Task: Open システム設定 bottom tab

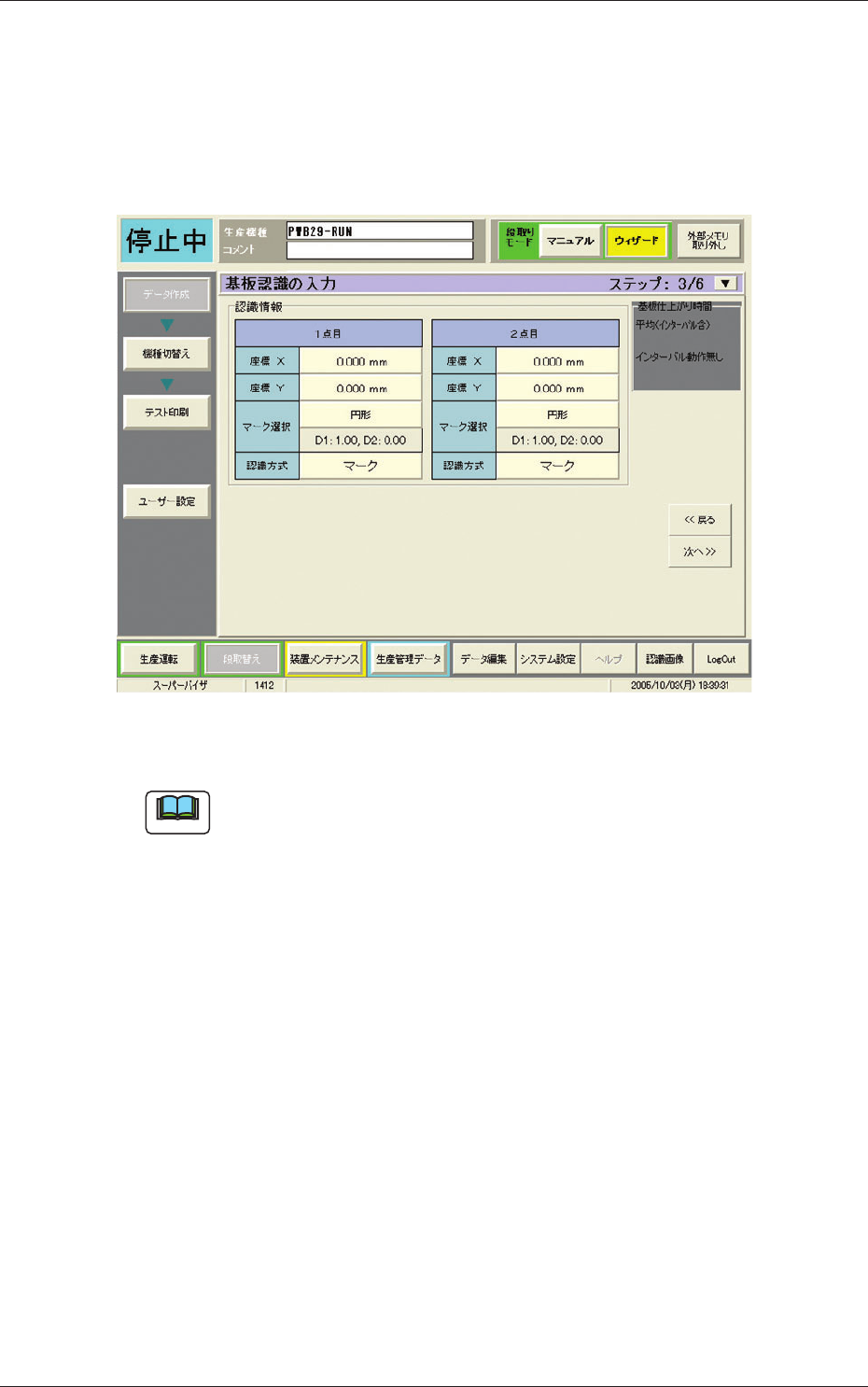Action: tap(548, 659)
